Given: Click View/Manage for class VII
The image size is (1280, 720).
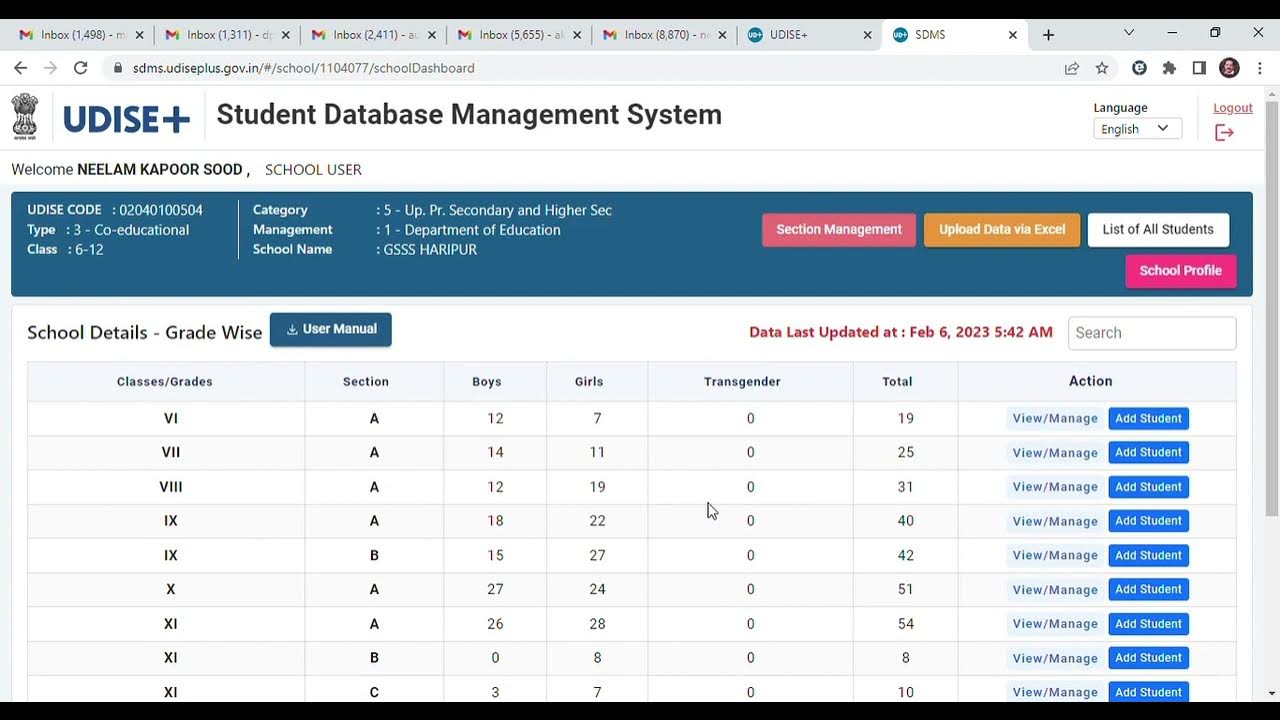Looking at the screenshot, I should 1055,453.
